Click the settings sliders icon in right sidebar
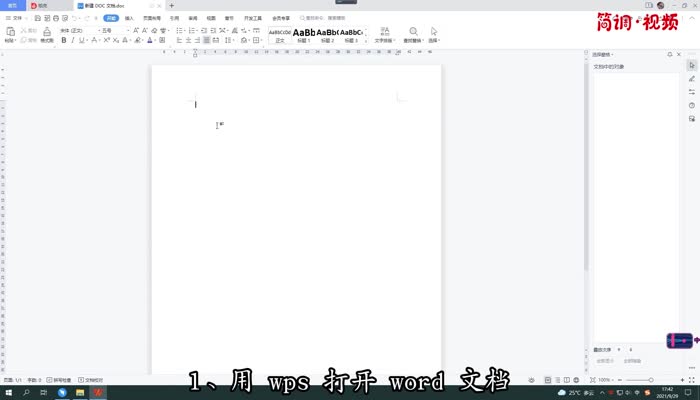 [x=692, y=92]
